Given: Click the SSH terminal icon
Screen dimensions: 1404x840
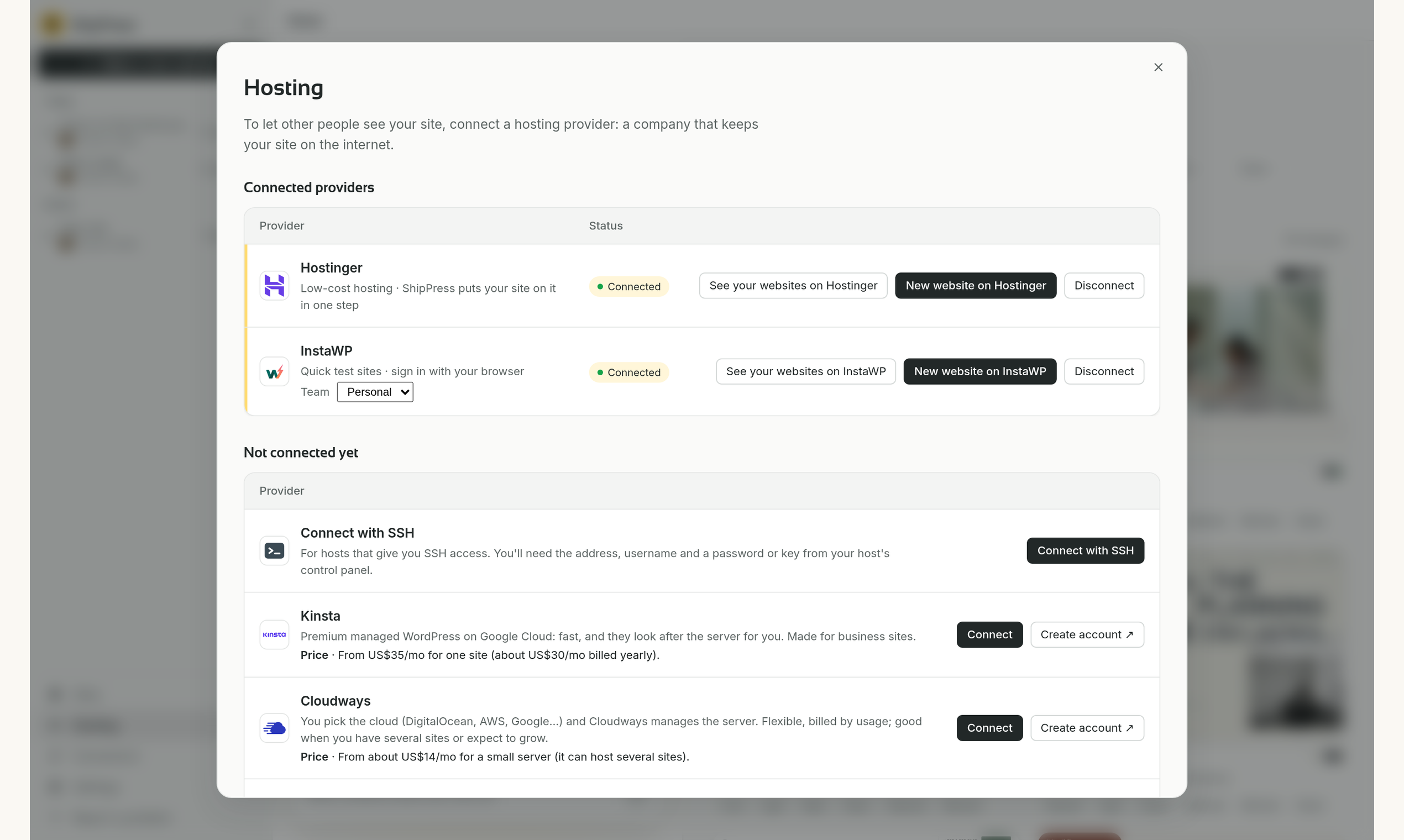Looking at the screenshot, I should (x=274, y=550).
